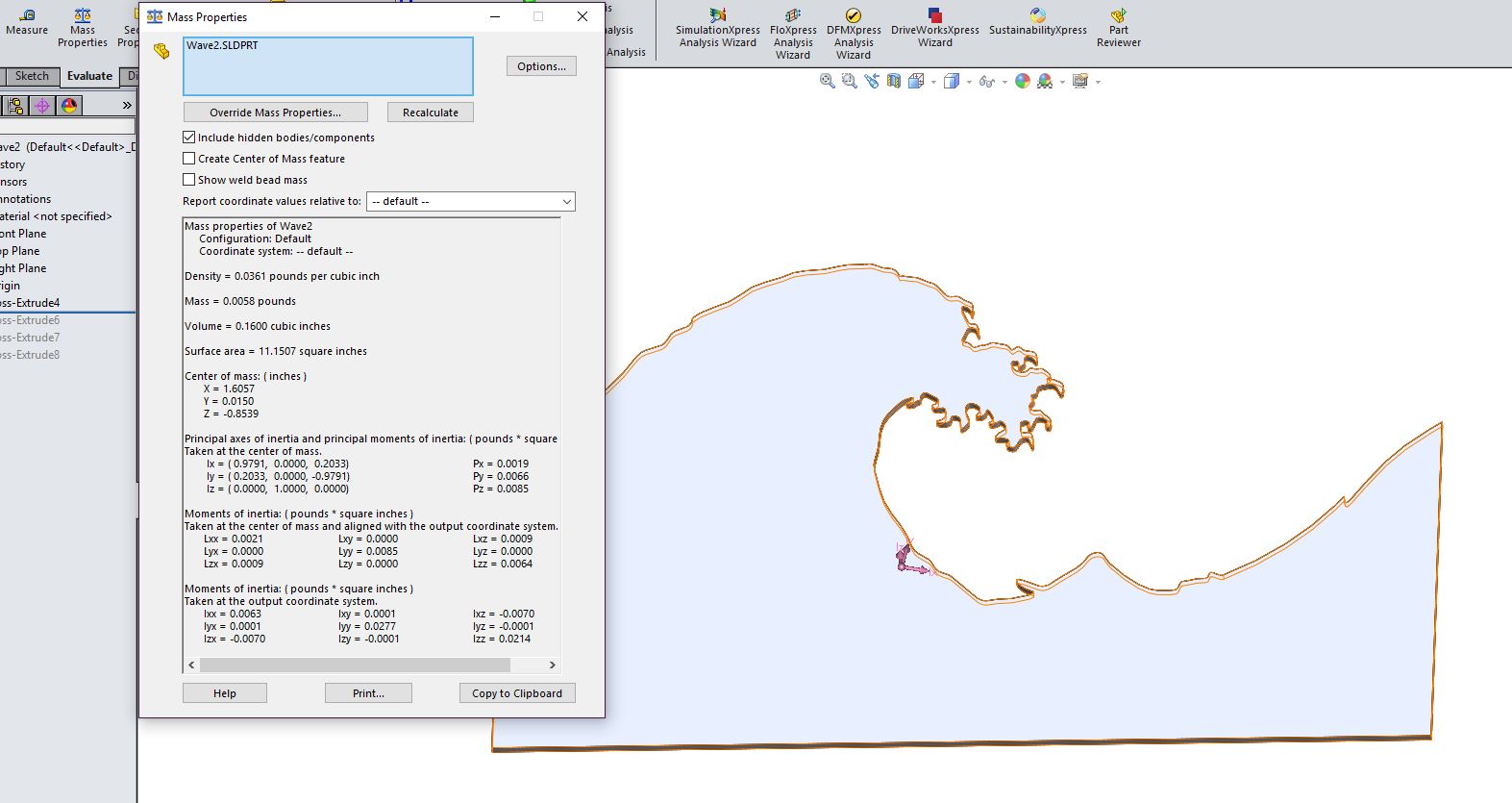Click Copy to Clipboard button
Viewport: 1512px width, 803px height.
click(517, 693)
